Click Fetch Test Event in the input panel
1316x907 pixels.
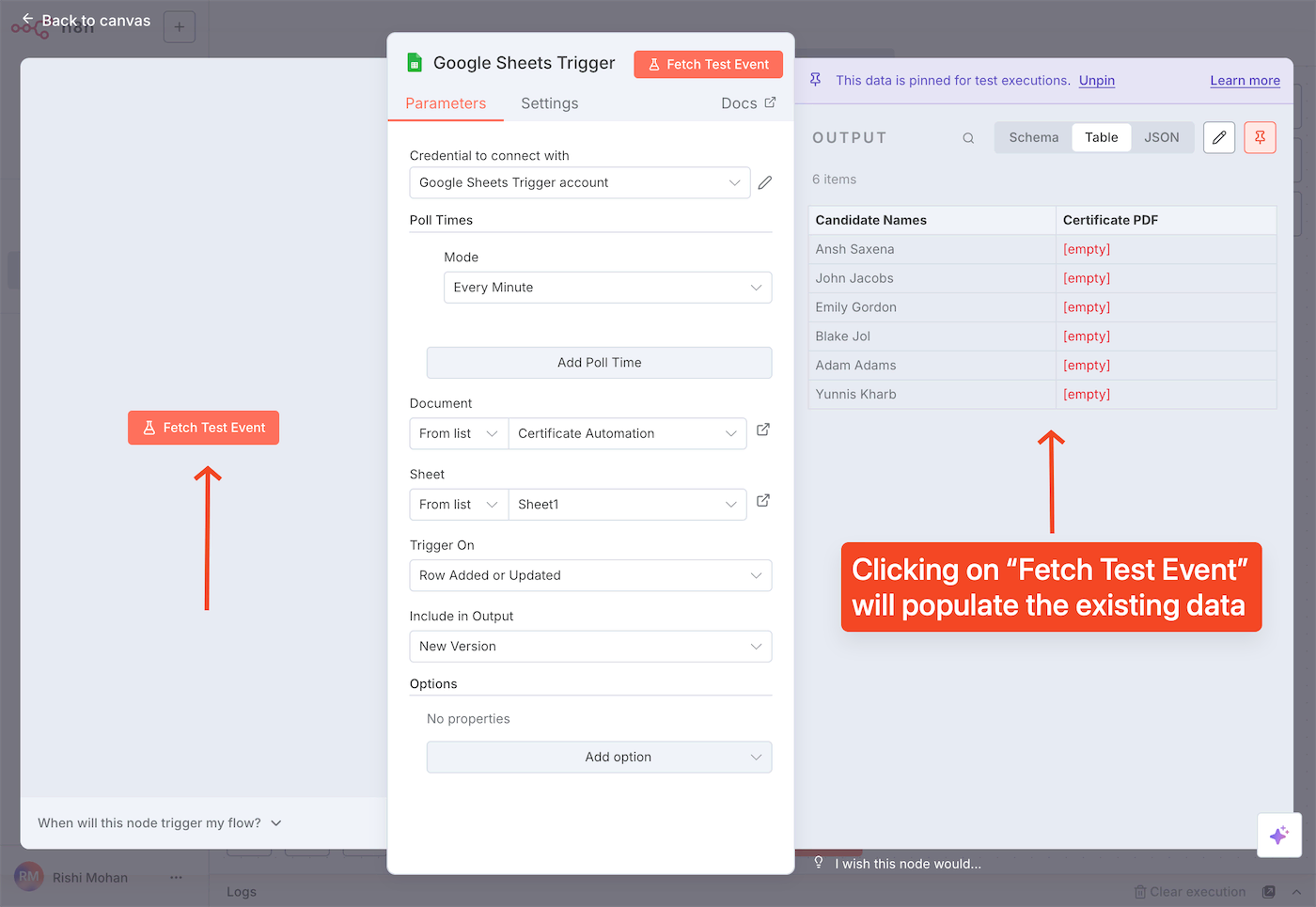204,428
